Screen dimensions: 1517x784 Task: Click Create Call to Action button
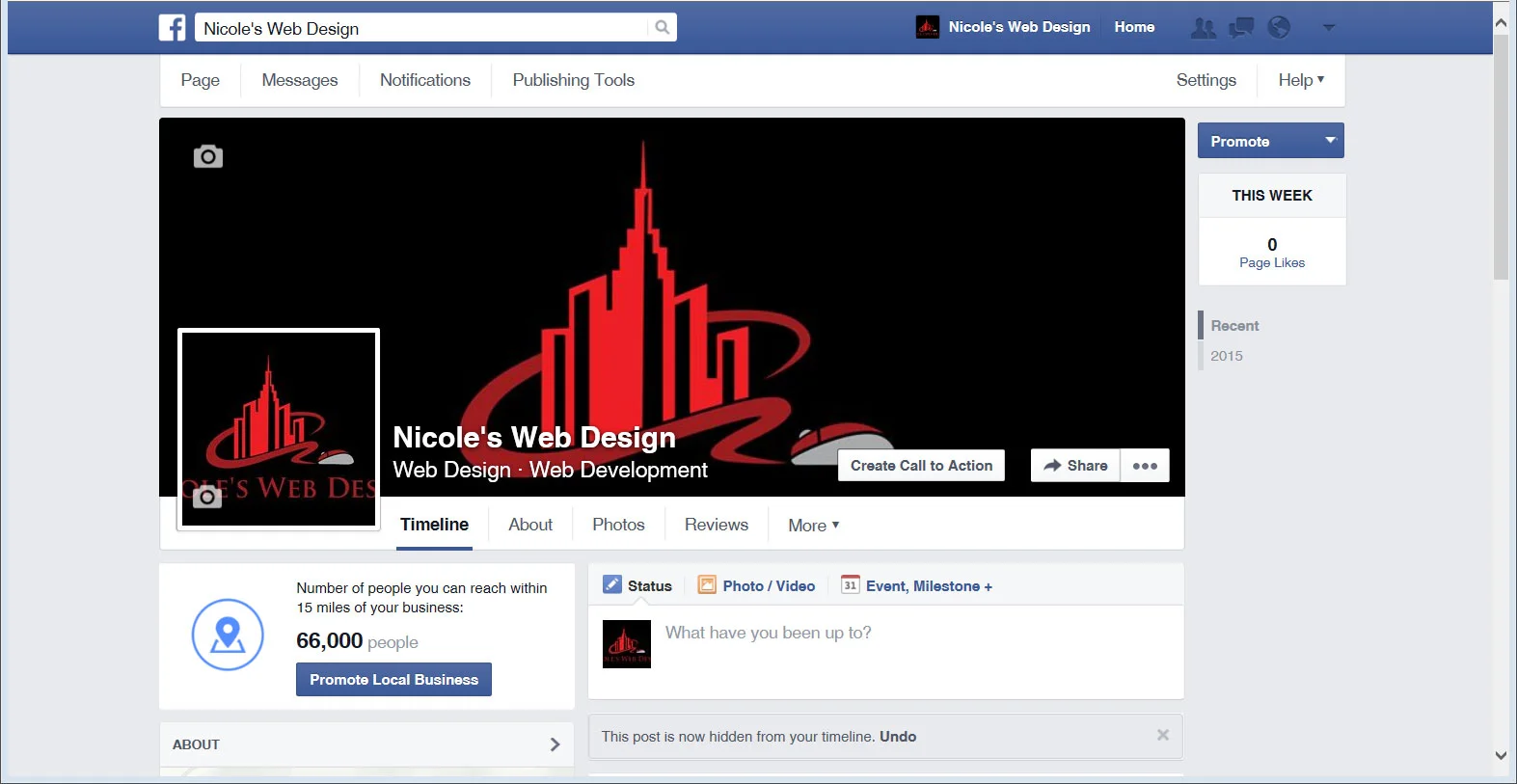[x=921, y=466]
